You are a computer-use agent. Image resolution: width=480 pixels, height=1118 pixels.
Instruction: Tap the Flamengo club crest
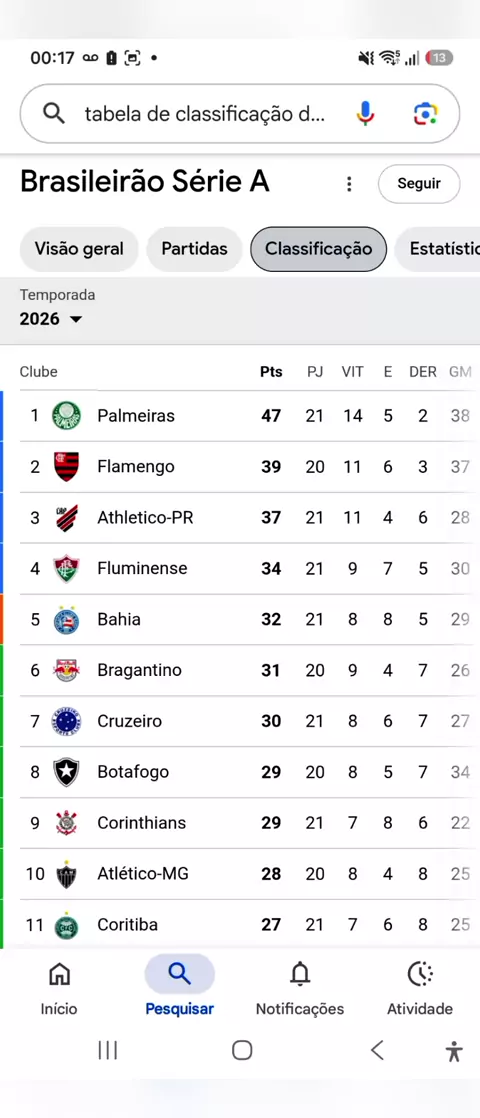point(66,466)
